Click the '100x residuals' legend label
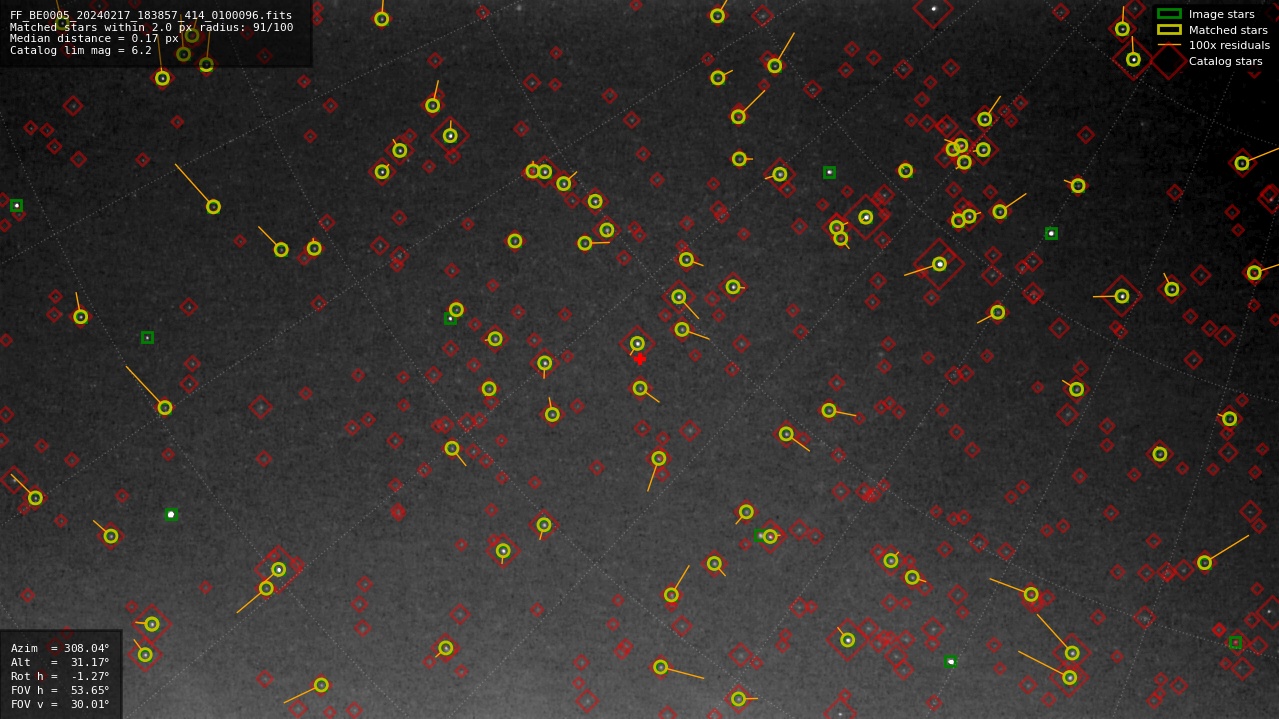 pos(1229,45)
